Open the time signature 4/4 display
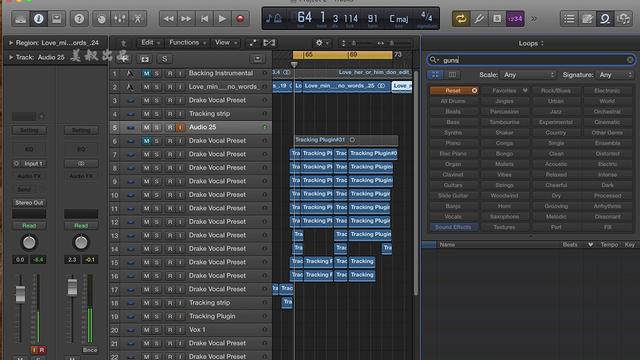Screen dimensions: 640x360 pyautogui.click(x=426, y=18)
